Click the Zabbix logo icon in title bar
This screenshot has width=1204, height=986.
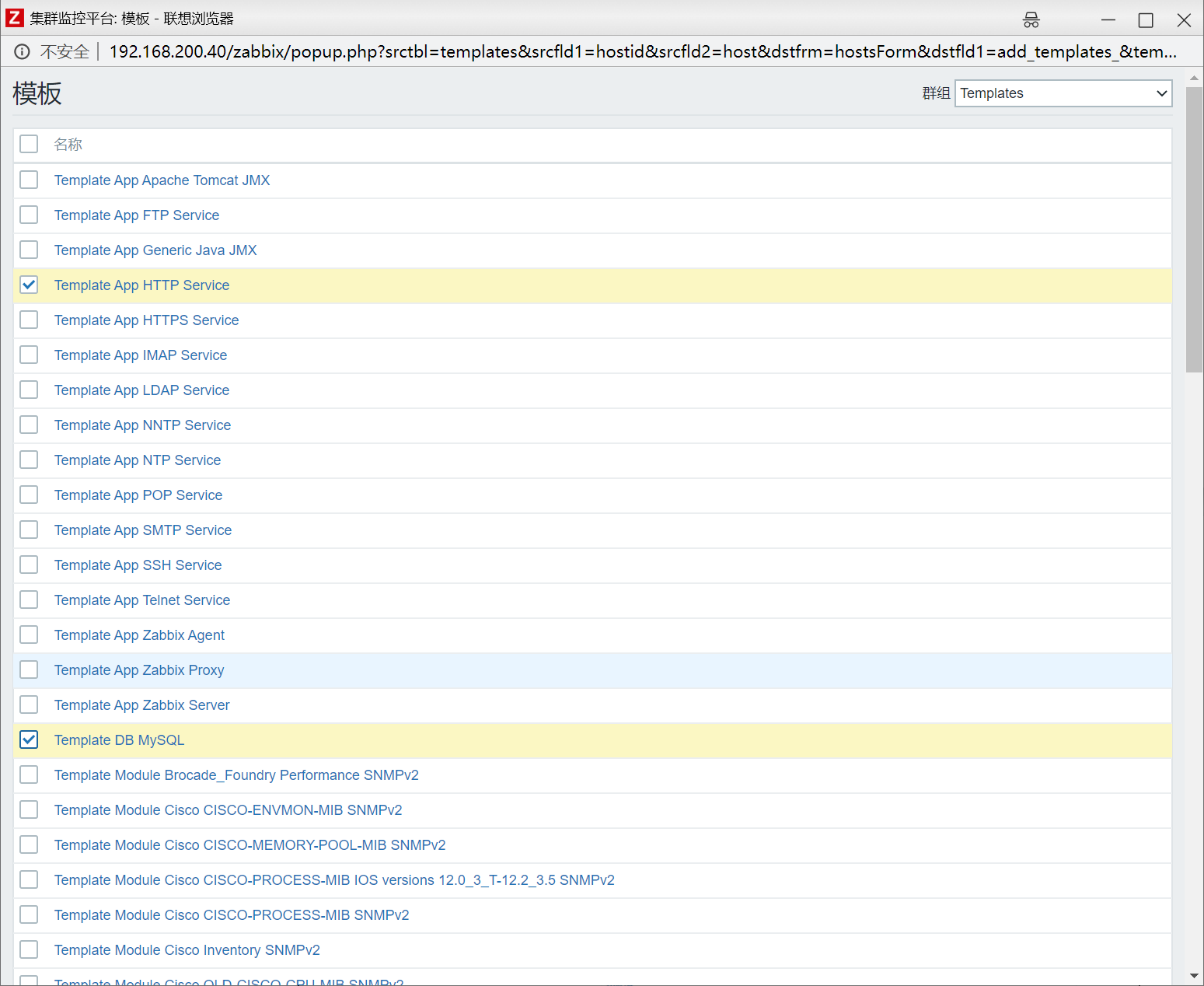15,18
